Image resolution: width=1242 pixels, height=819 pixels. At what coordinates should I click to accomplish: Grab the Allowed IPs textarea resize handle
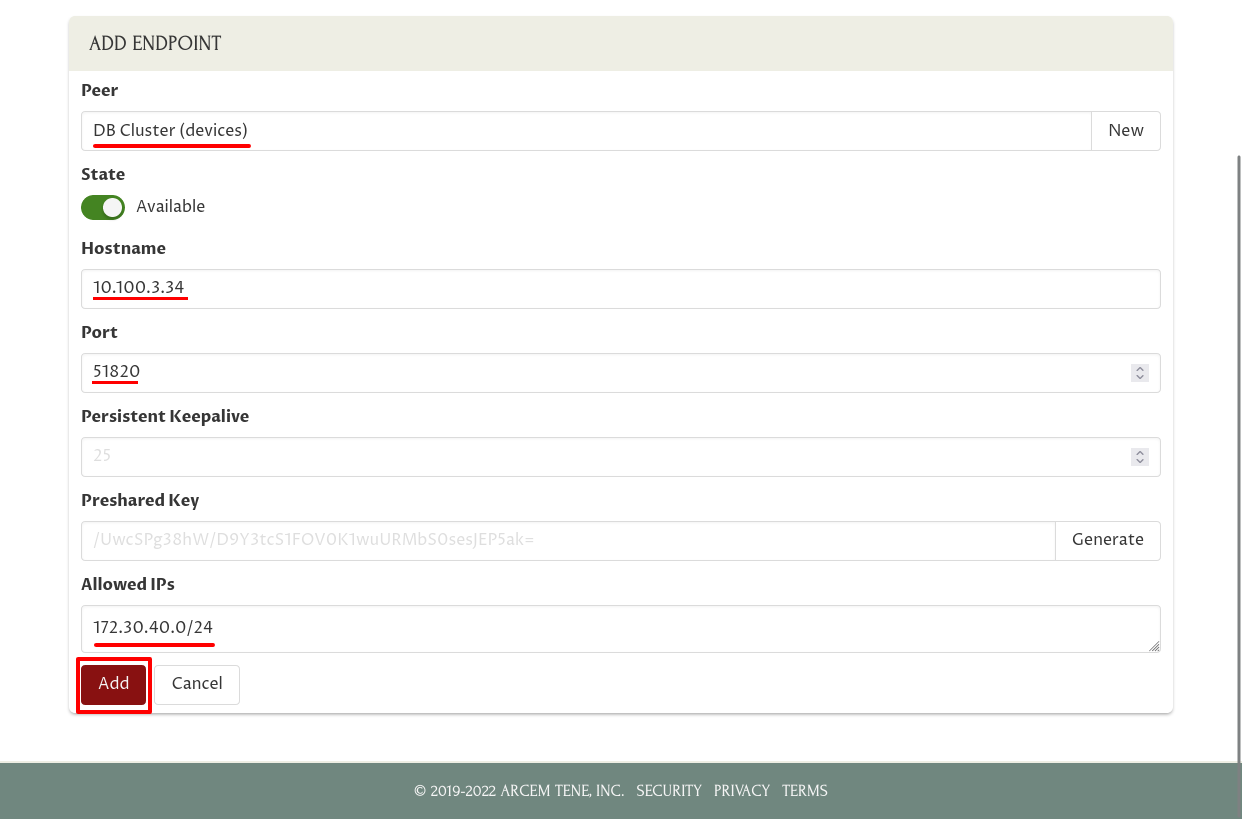click(1154, 646)
